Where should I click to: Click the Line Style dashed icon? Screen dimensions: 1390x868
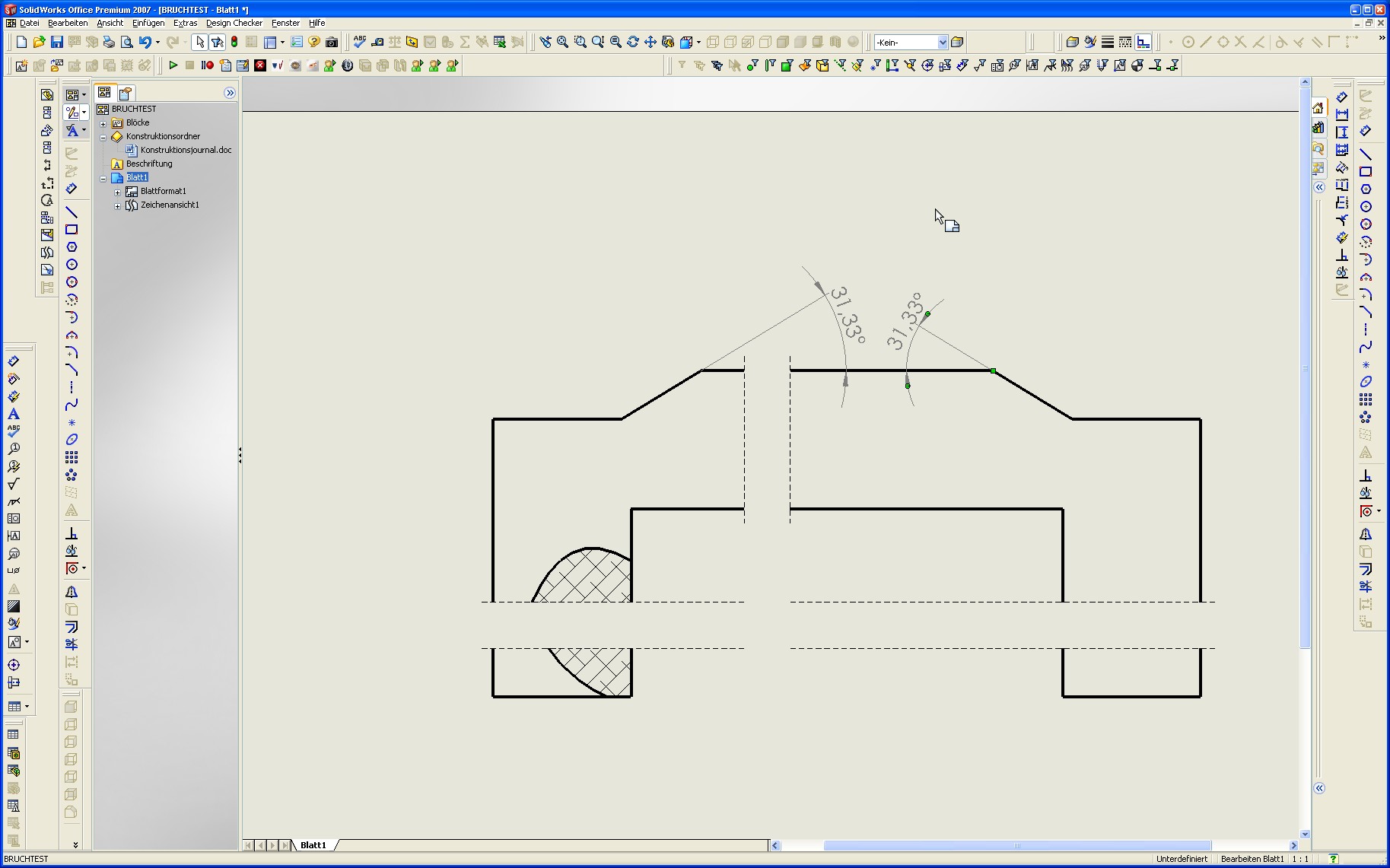click(1125, 42)
